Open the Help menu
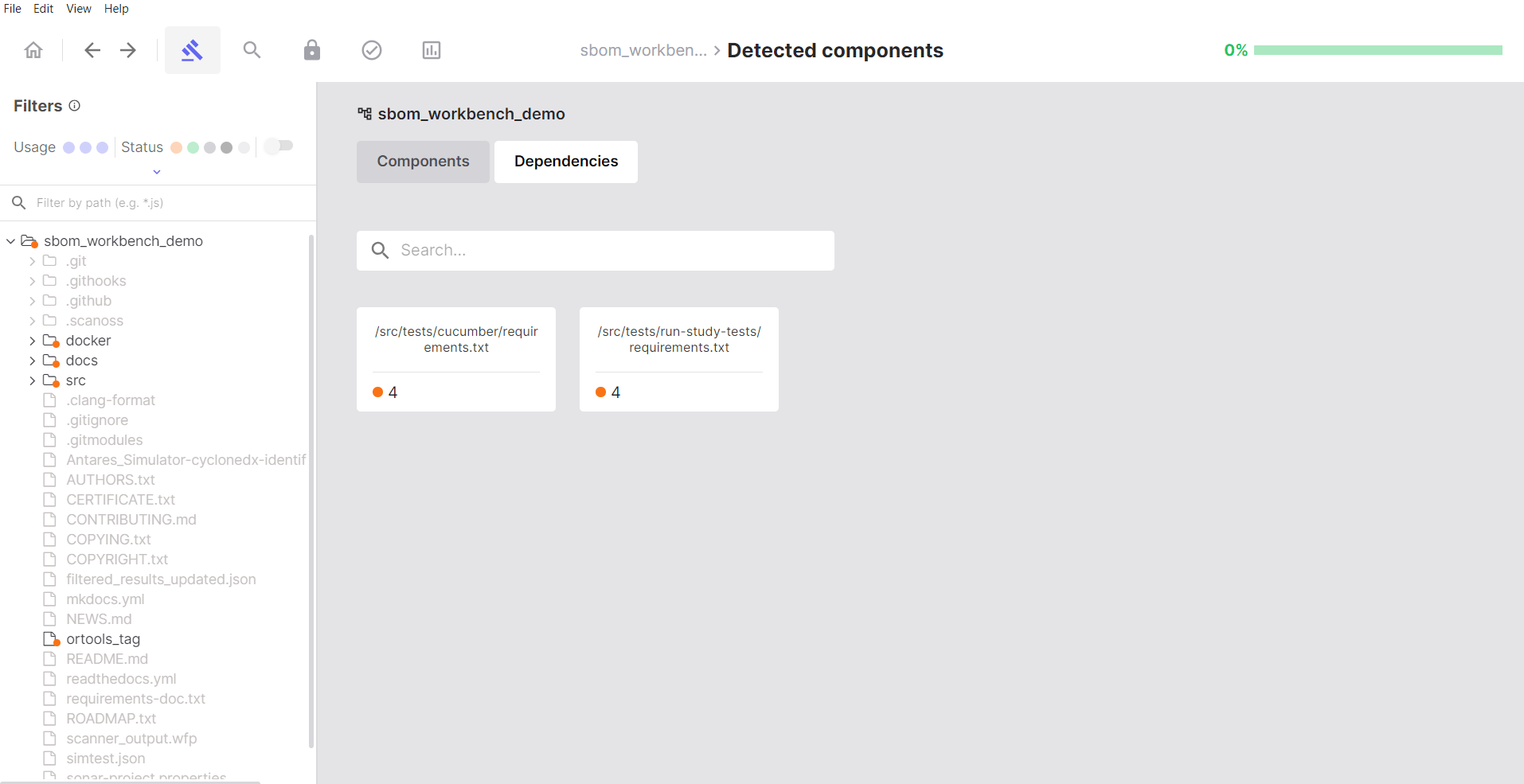The width and height of the screenshot is (1524, 784). [116, 9]
